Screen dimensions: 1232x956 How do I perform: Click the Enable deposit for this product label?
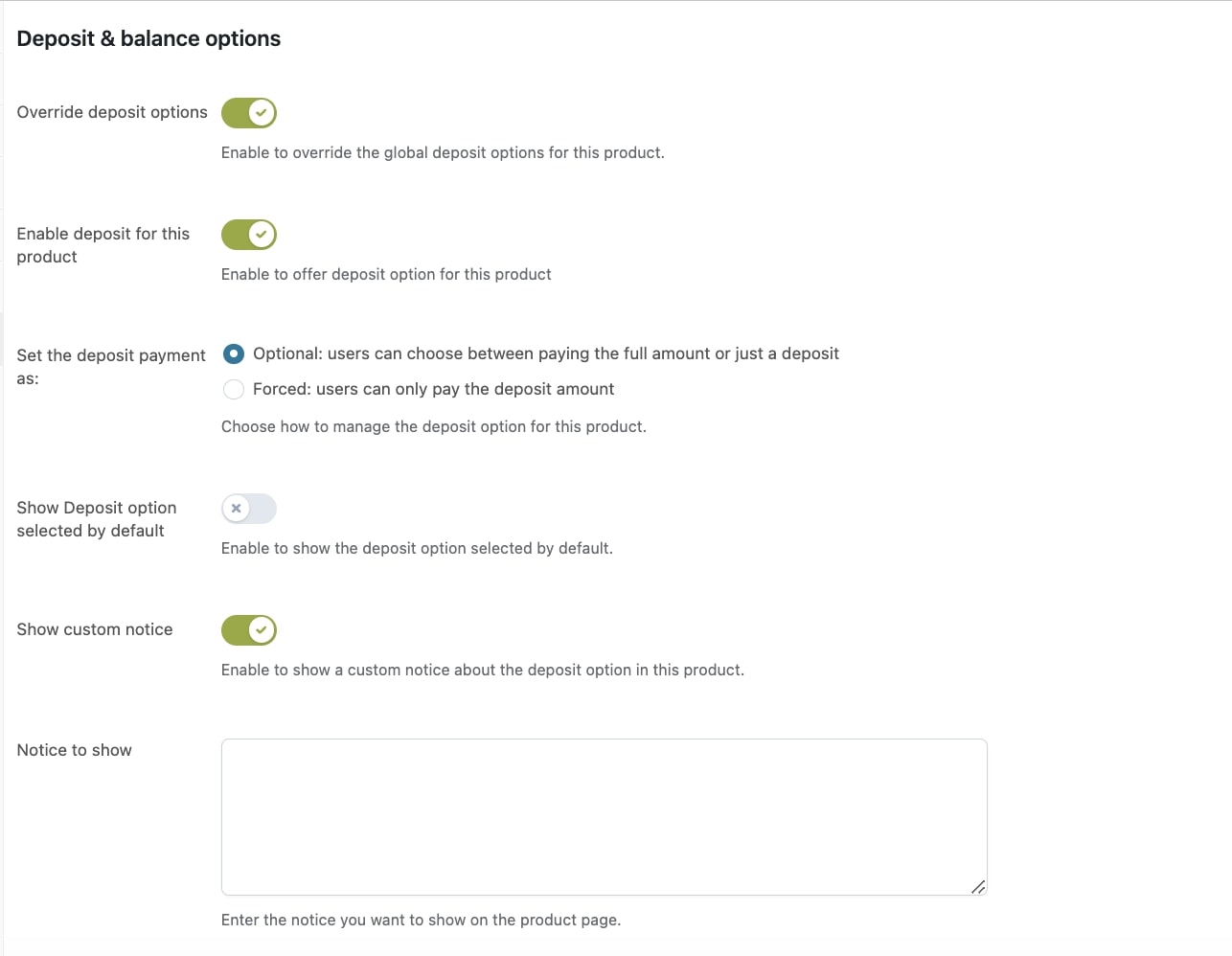(x=103, y=245)
